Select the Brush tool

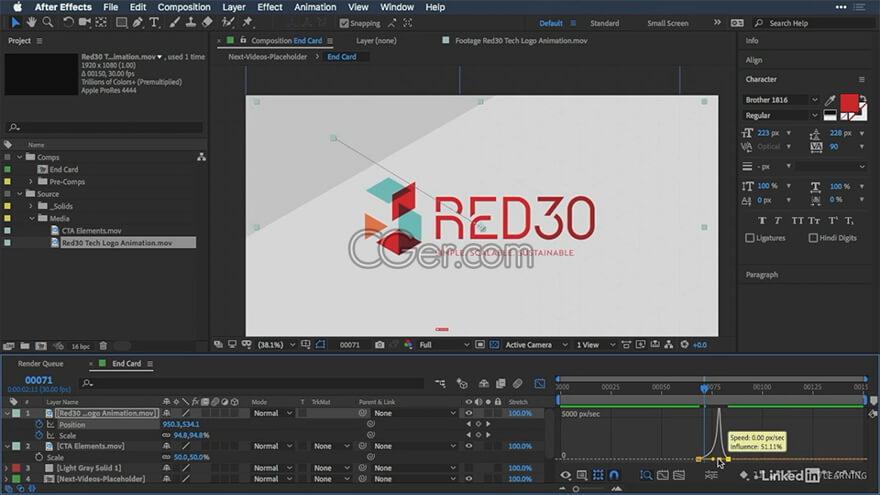[175, 22]
